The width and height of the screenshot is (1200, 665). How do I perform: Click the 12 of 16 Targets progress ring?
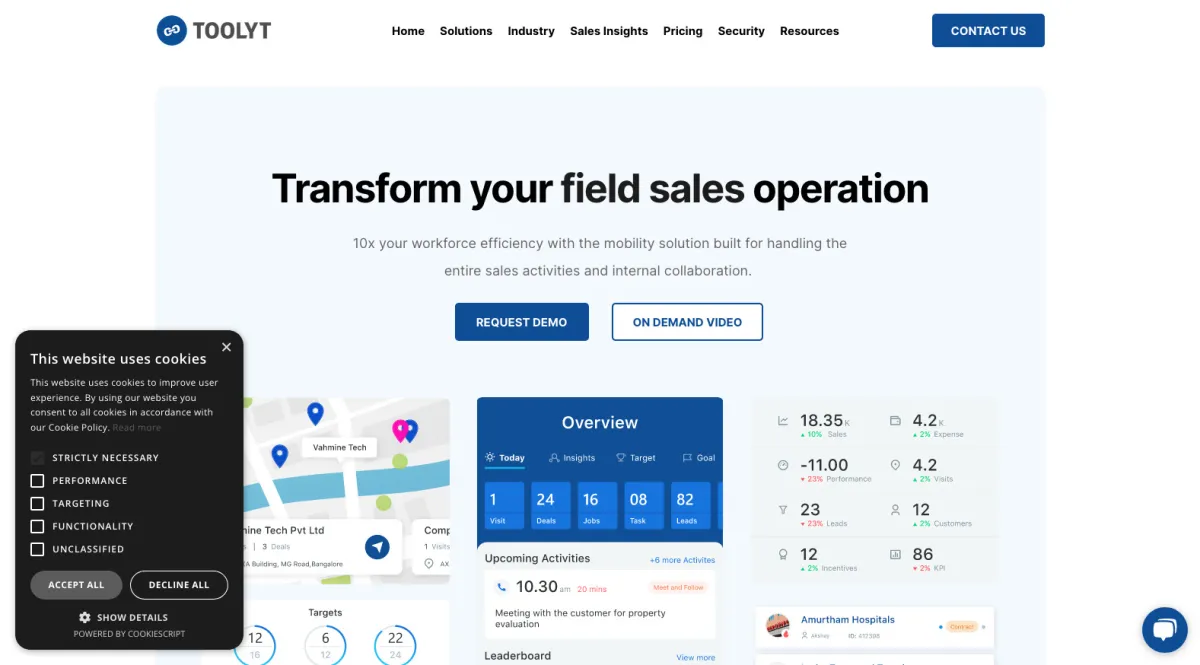(x=255, y=645)
